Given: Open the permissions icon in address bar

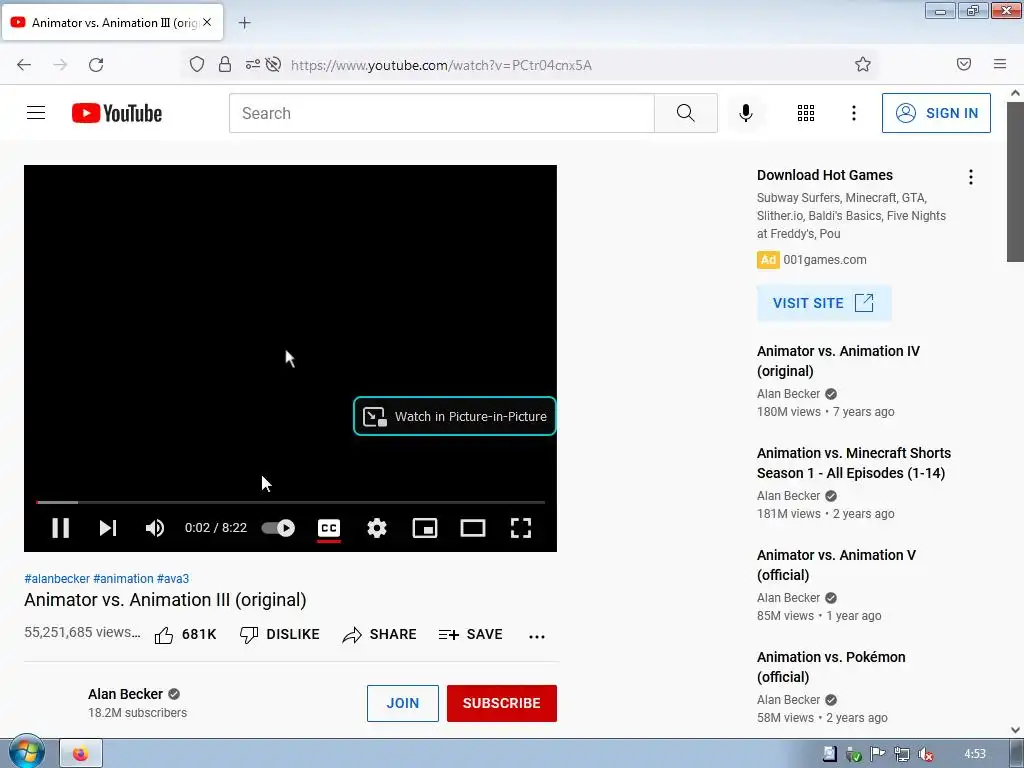Looking at the screenshot, I should [x=253, y=64].
